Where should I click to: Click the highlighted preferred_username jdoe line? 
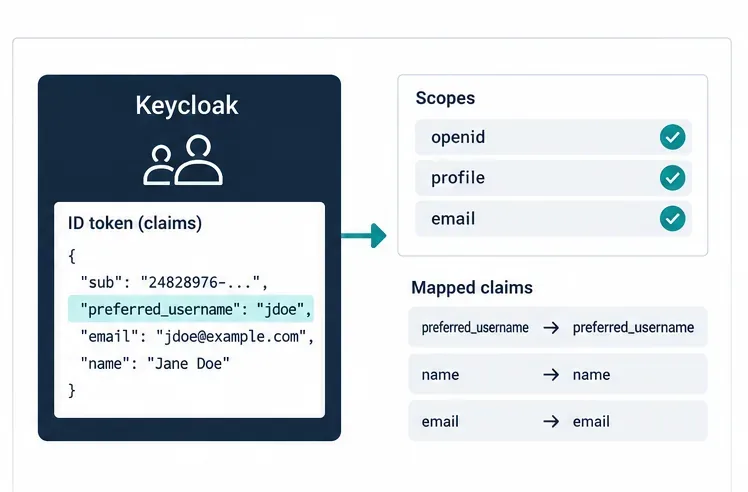tap(191, 309)
